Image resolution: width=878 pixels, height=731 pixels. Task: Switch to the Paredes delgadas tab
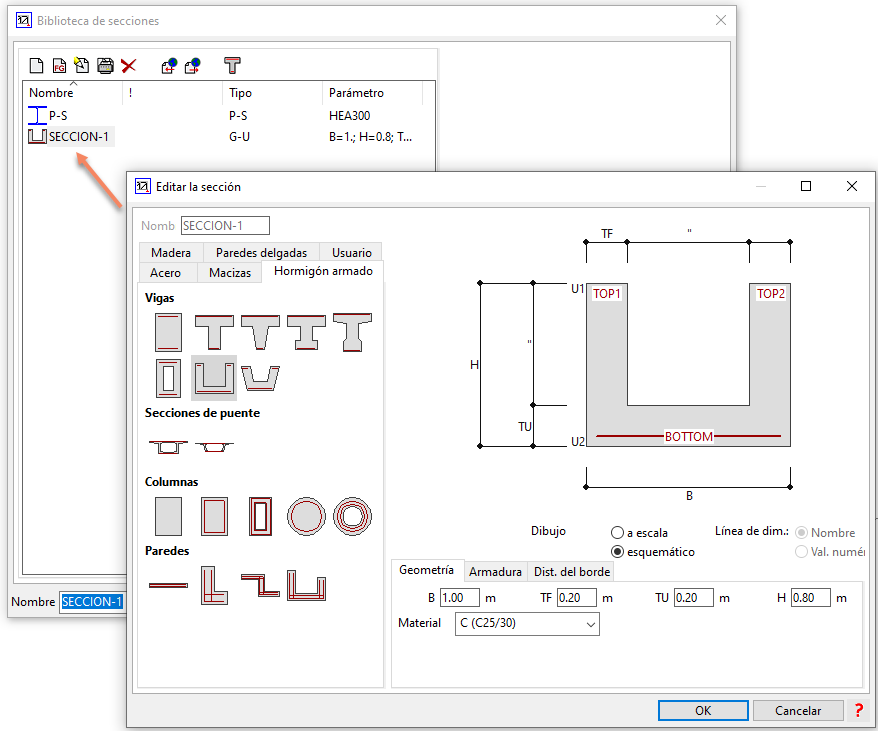click(261, 253)
